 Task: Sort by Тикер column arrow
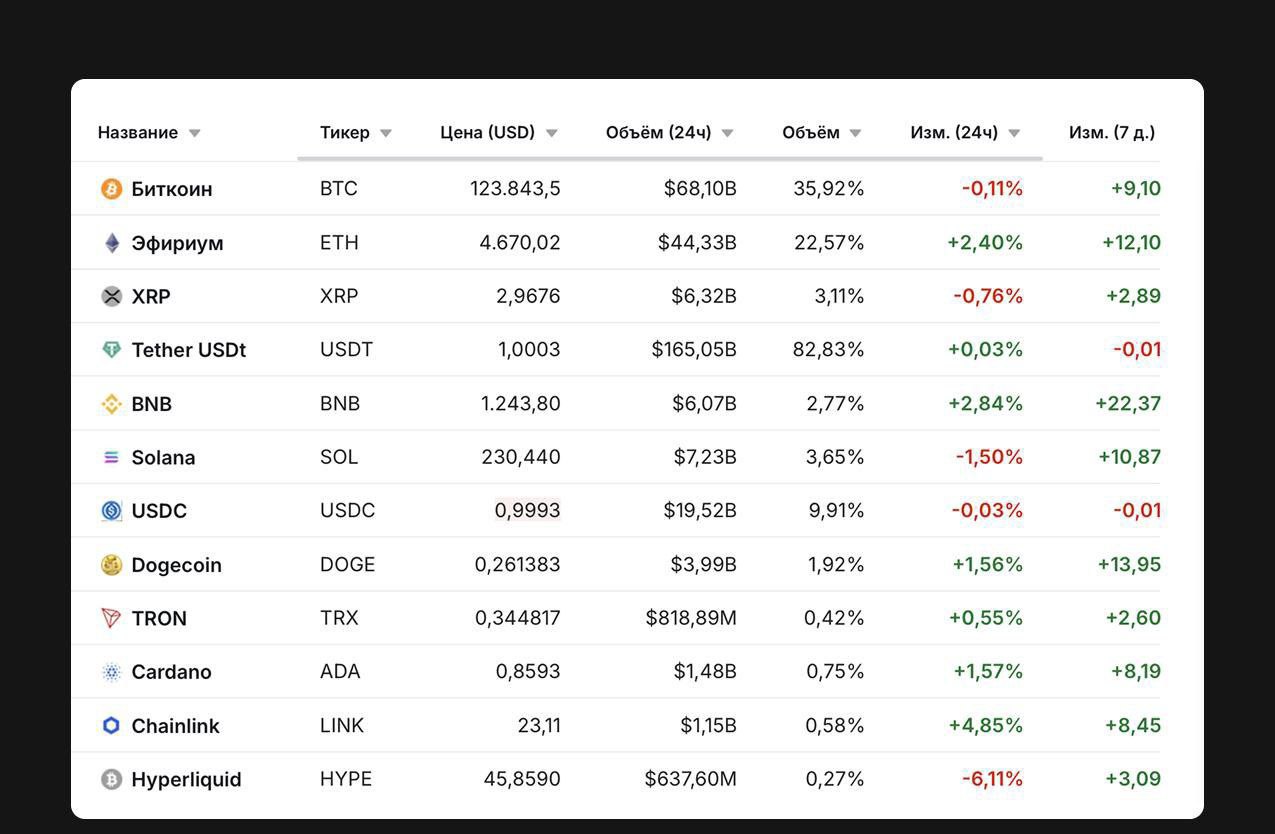click(x=386, y=133)
